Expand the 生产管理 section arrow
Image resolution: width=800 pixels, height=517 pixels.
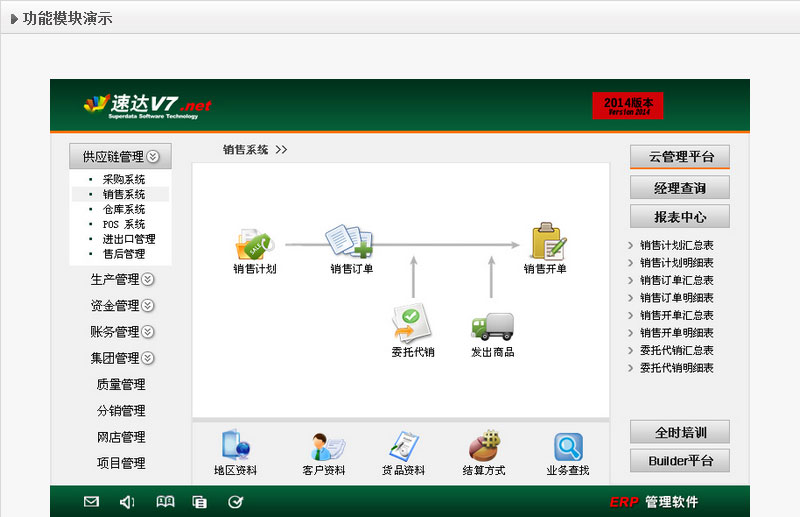(x=148, y=280)
